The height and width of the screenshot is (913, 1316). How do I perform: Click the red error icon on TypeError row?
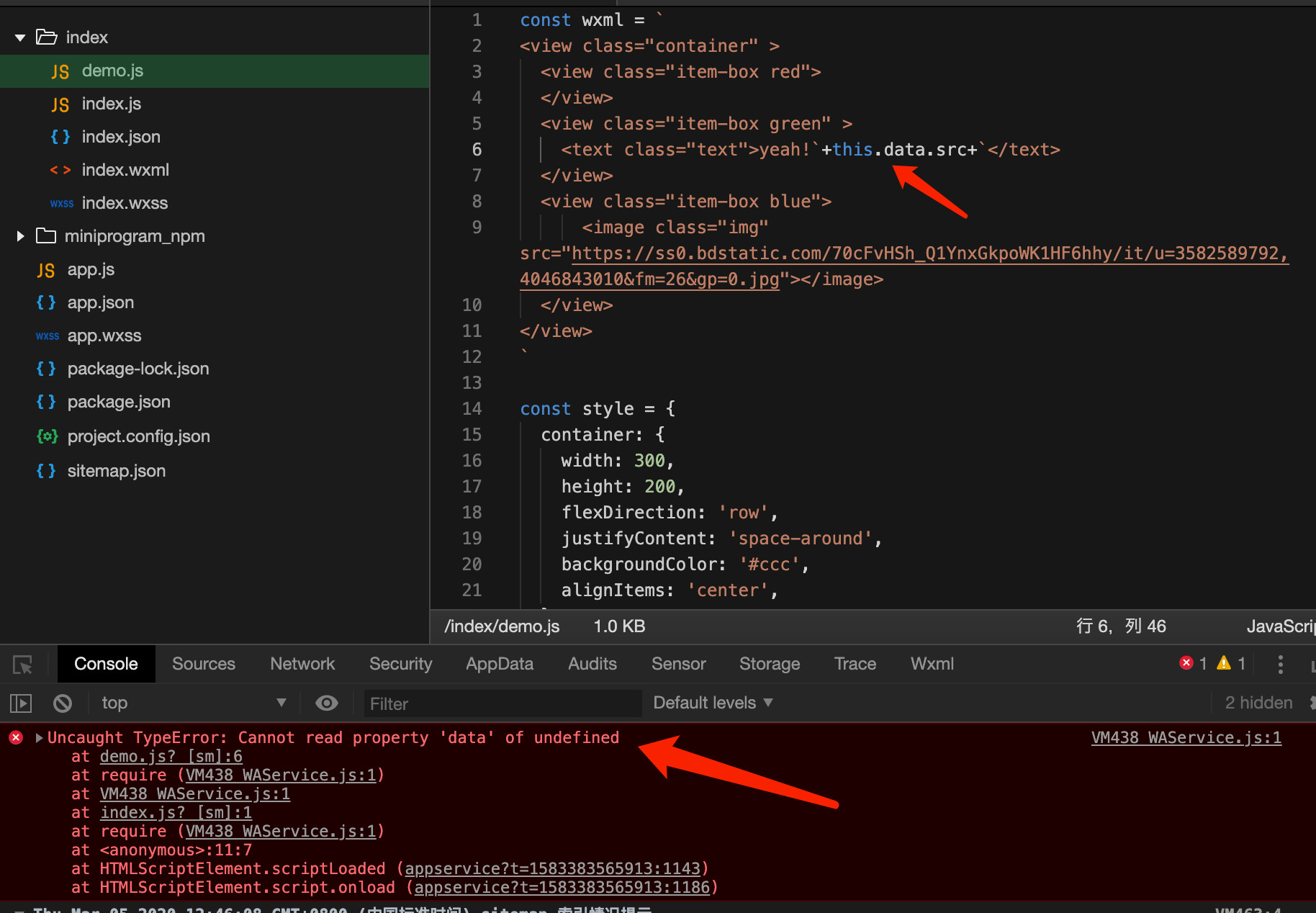pos(16,737)
